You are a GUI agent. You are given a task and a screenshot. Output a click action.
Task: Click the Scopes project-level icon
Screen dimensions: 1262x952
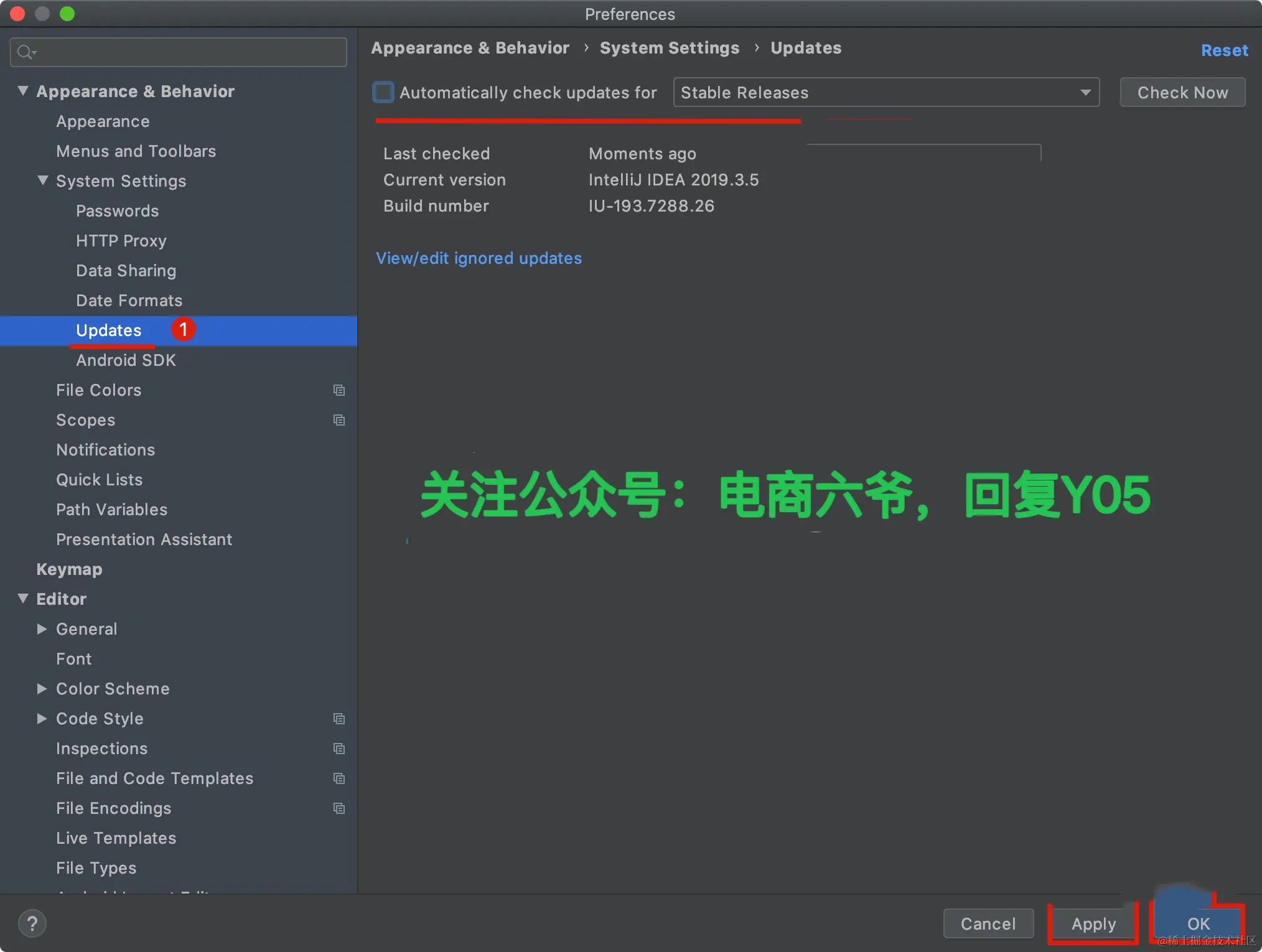339,420
